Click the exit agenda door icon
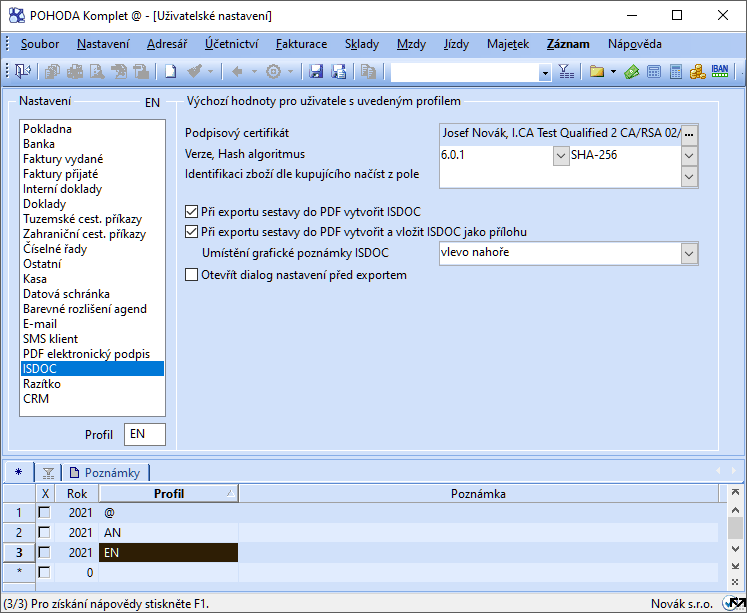Viewport: 747px width, 613px height. coord(22,71)
